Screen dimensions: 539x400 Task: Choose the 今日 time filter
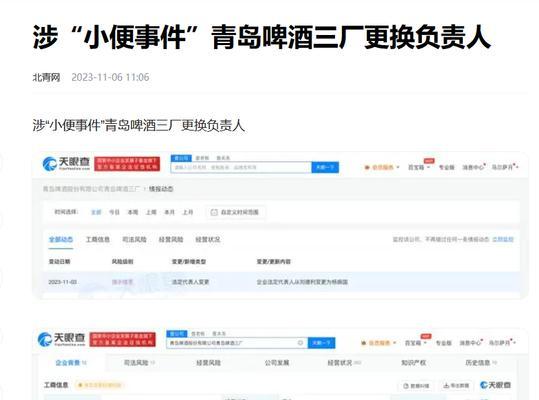click(x=114, y=212)
